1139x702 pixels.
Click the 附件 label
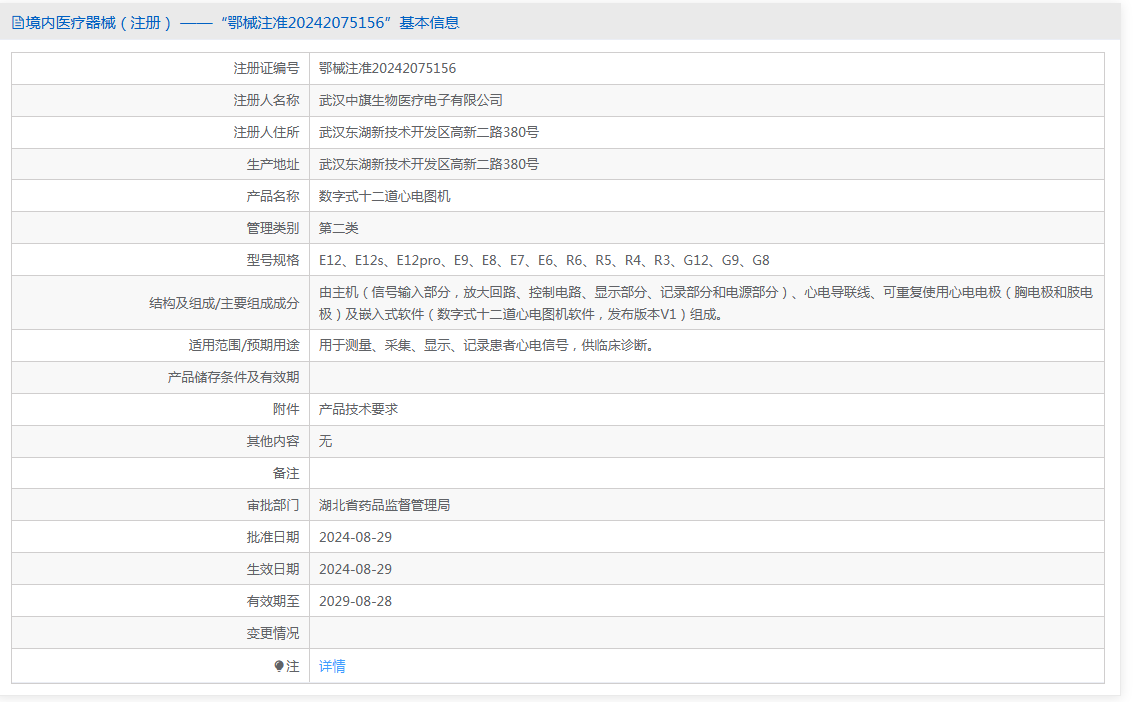pyautogui.click(x=285, y=409)
